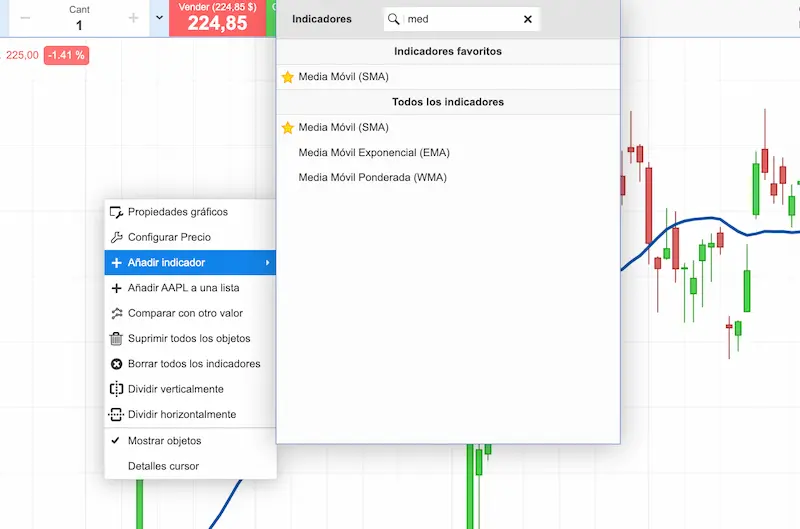Click the Propiedades gráficos icon

(116, 212)
